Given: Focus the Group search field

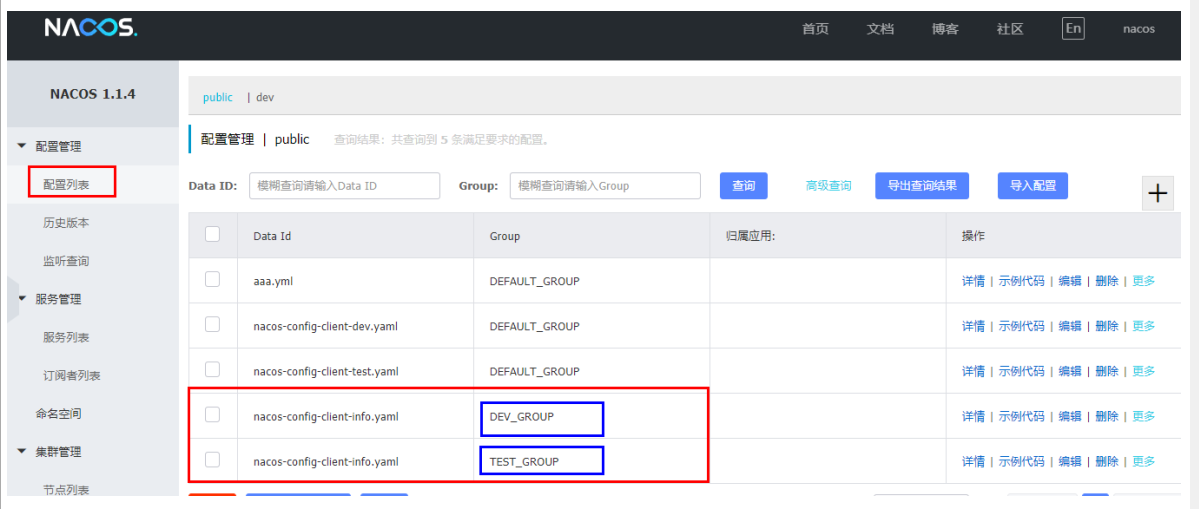Looking at the screenshot, I should click(x=605, y=186).
